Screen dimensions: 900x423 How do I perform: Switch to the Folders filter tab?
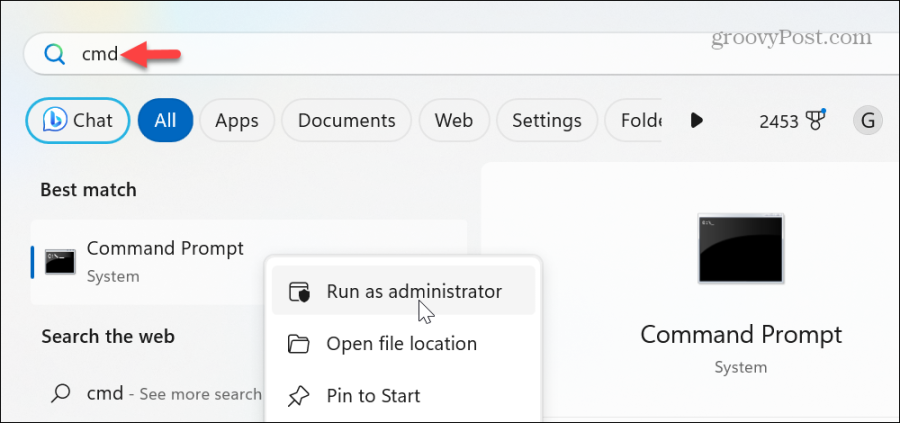(634, 121)
